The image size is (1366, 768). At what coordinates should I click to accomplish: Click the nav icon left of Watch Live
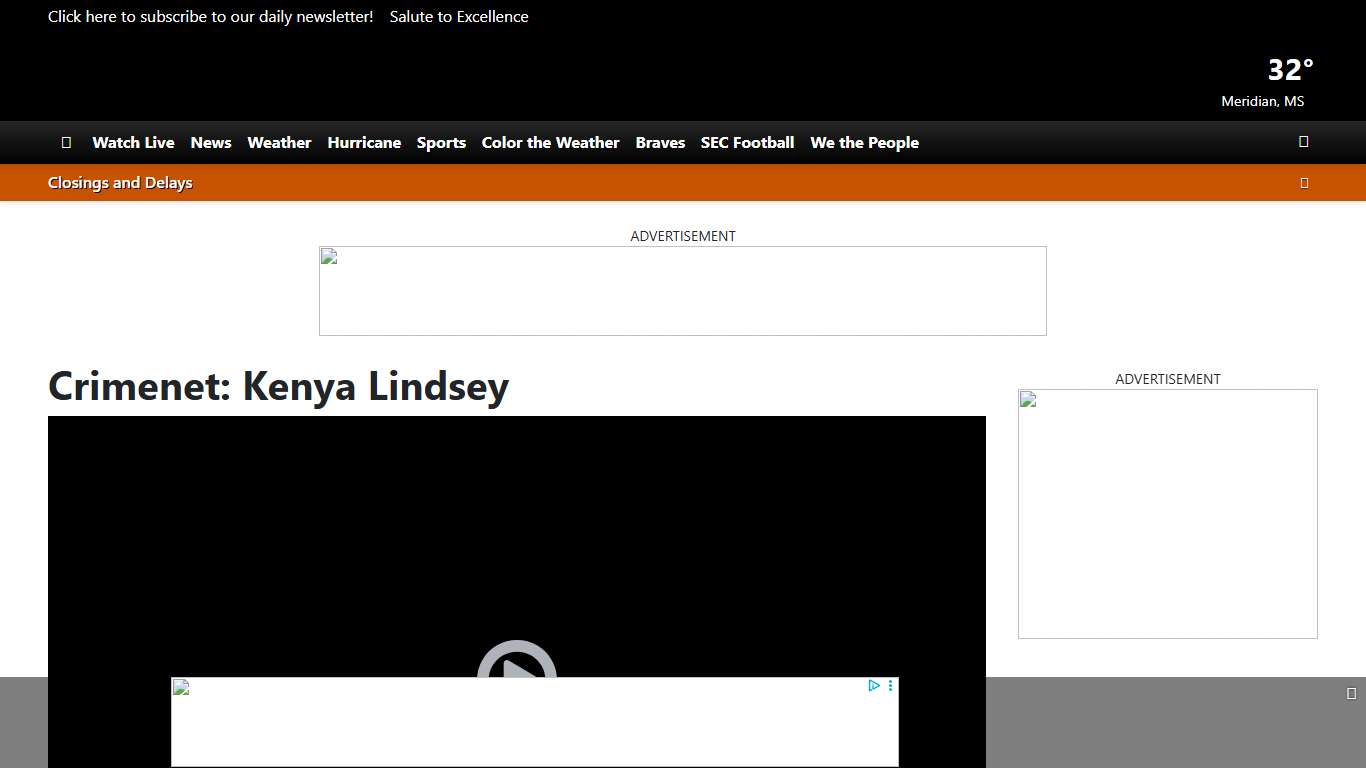tap(66, 143)
